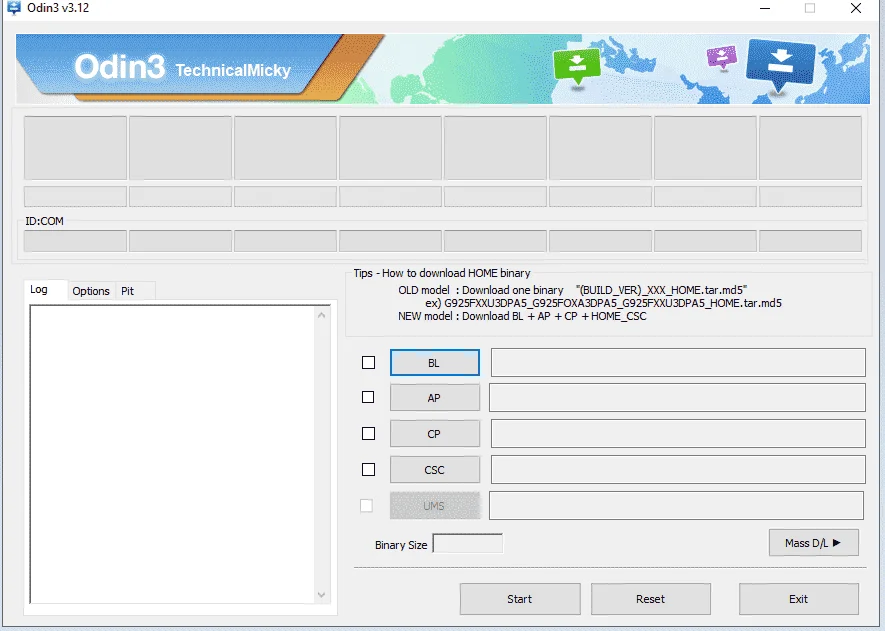Click the BL file path field
This screenshot has width=885, height=631.
click(x=678, y=362)
